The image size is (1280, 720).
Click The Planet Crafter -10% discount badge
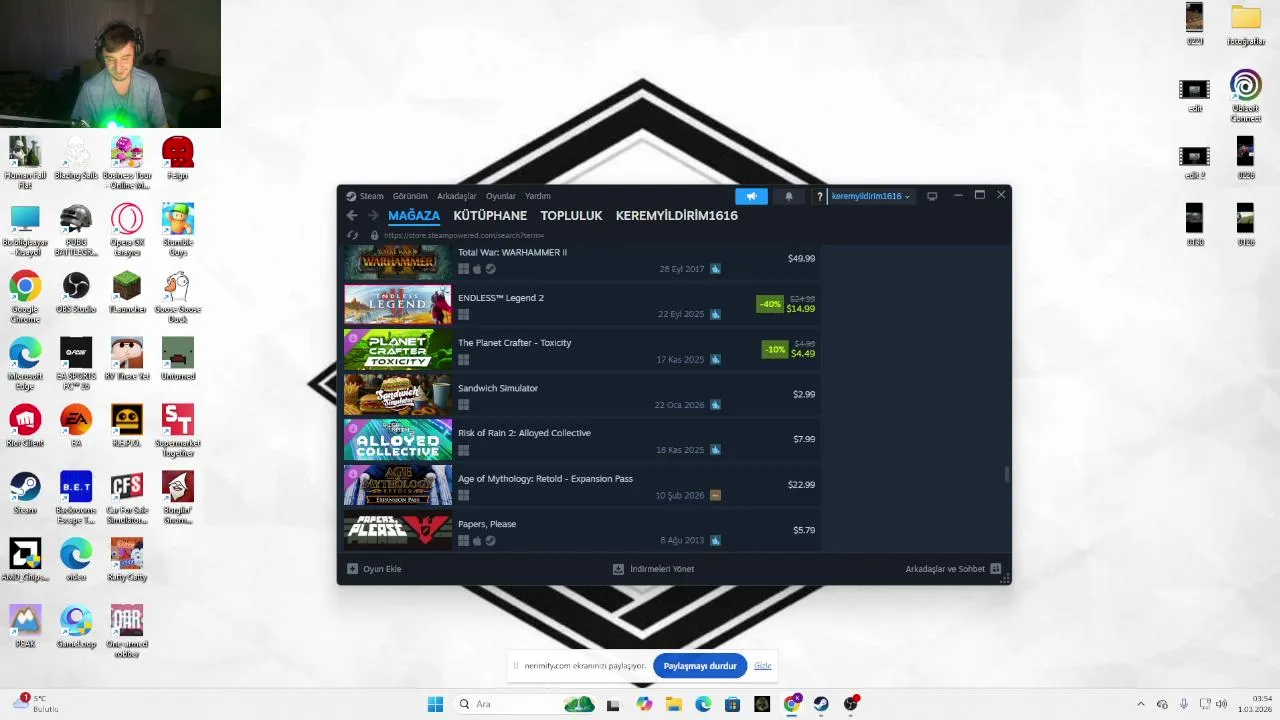click(x=775, y=349)
